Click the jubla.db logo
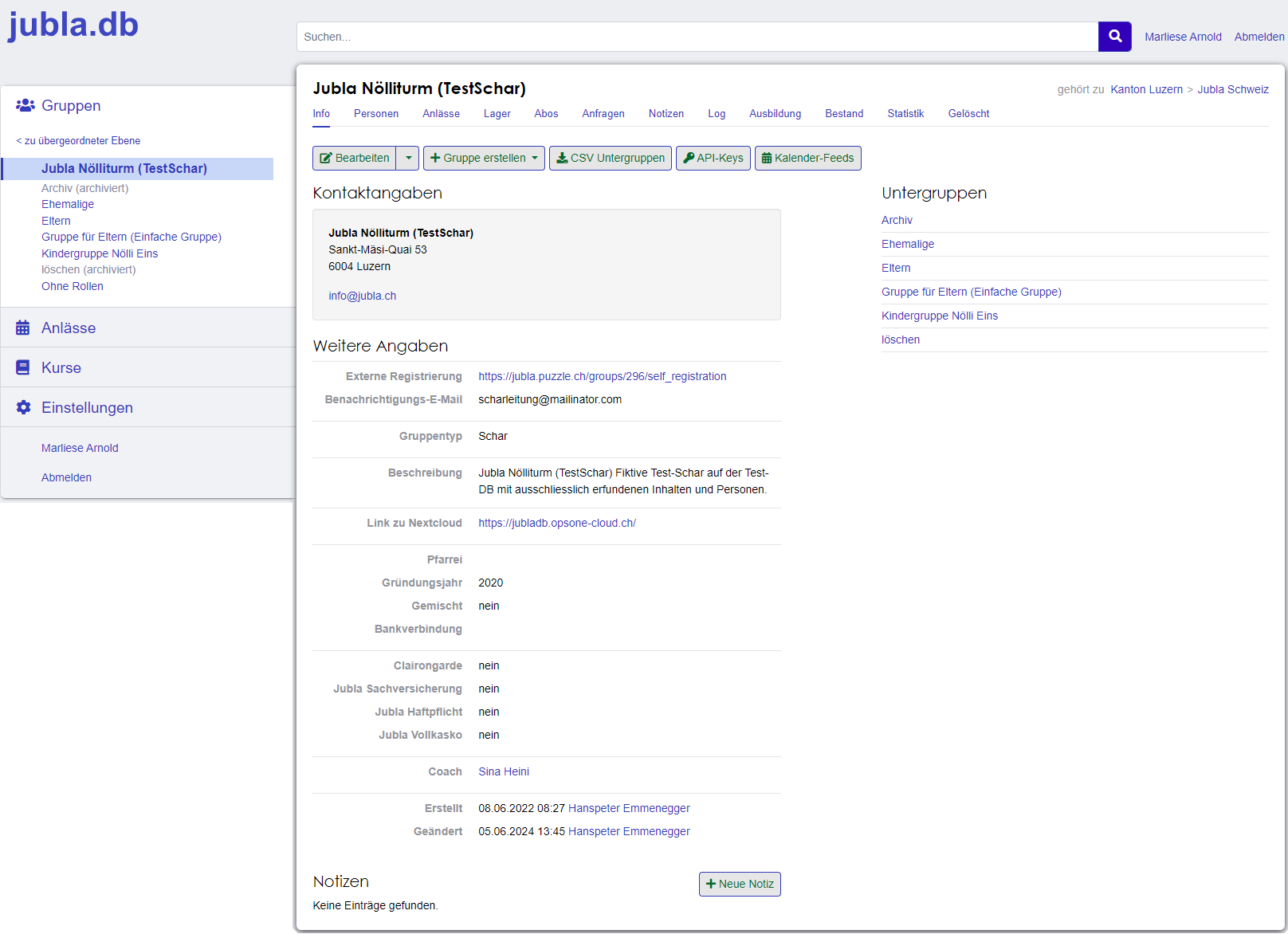1288x934 pixels. pyautogui.click(x=73, y=25)
